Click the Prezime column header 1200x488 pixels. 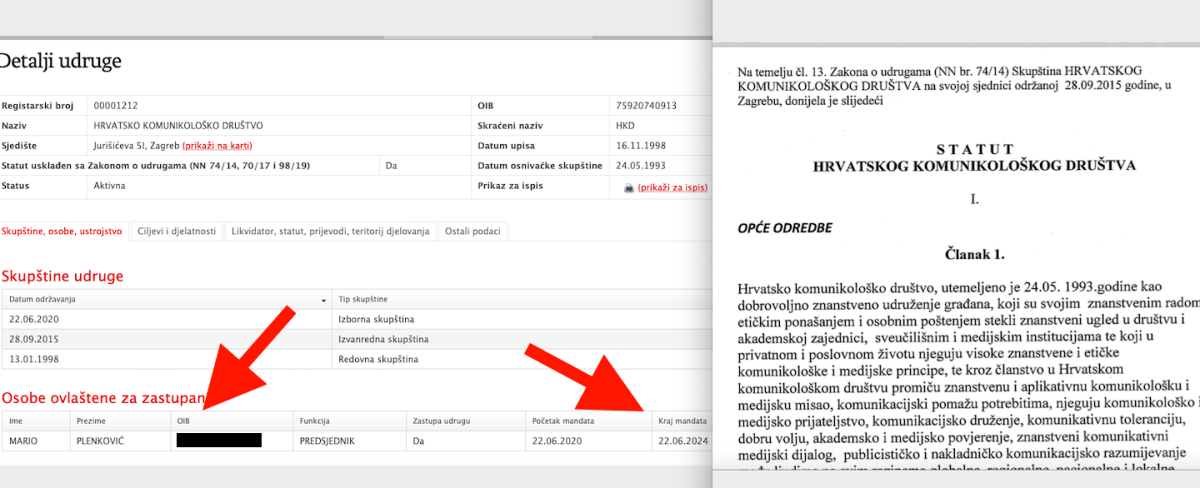pyautogui.click(x=120, y=421)
